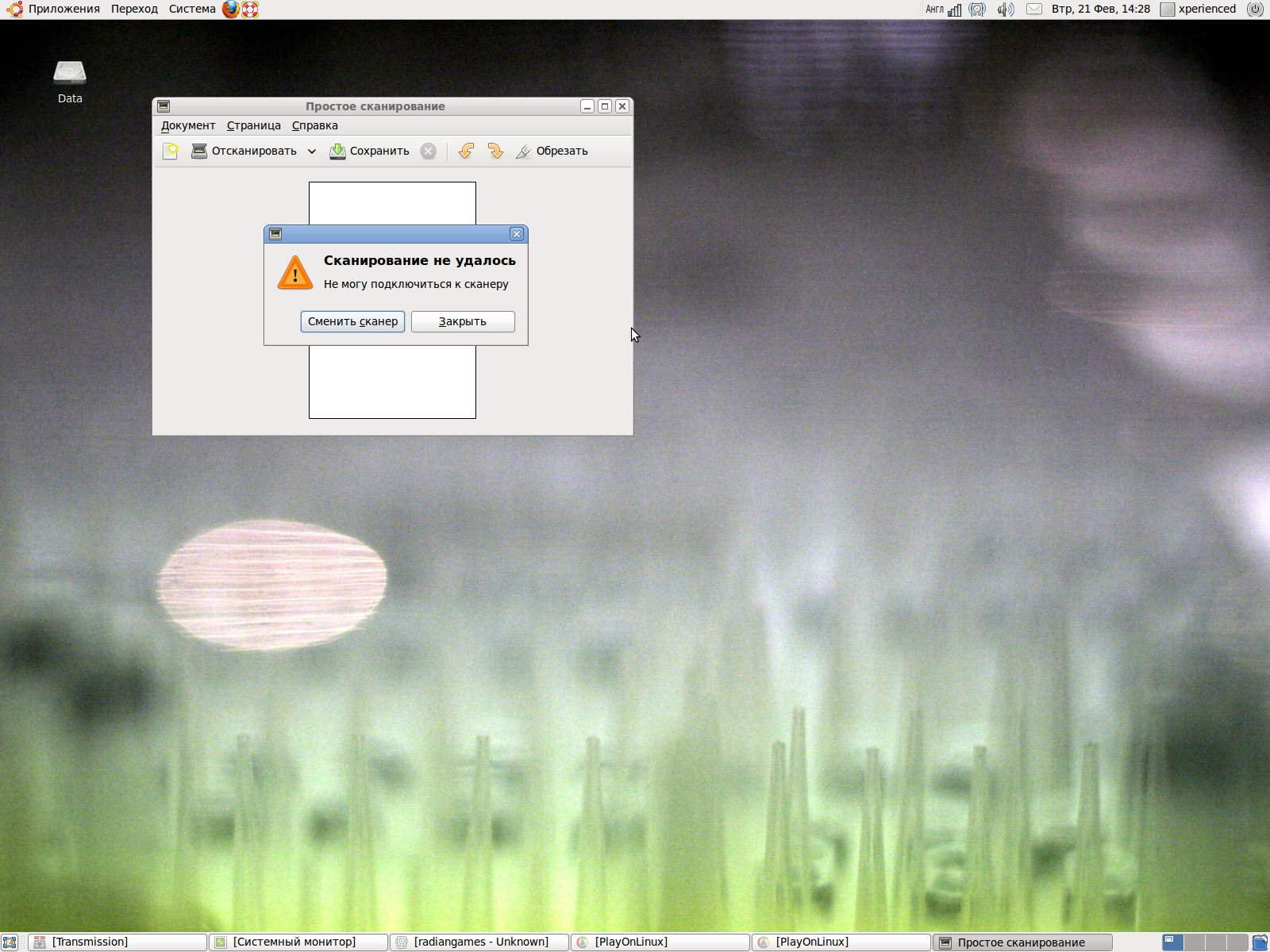Click the stop scan icon

[429, 152]
